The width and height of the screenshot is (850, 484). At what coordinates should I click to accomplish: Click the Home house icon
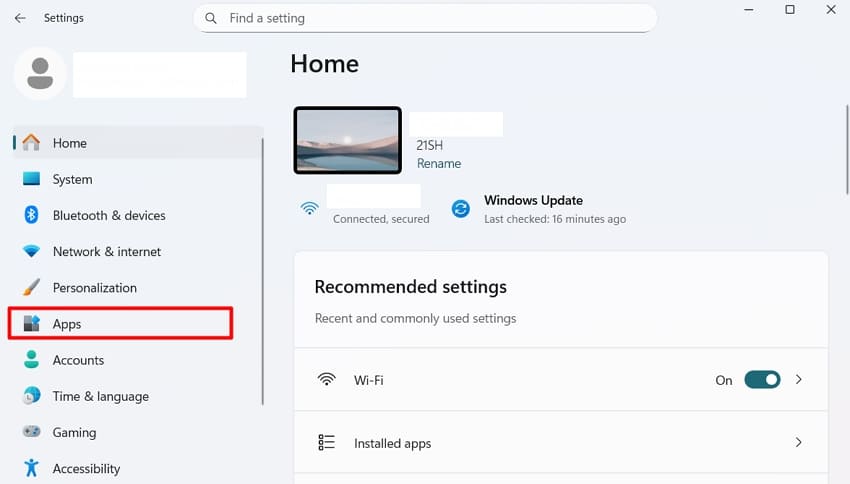31,143
